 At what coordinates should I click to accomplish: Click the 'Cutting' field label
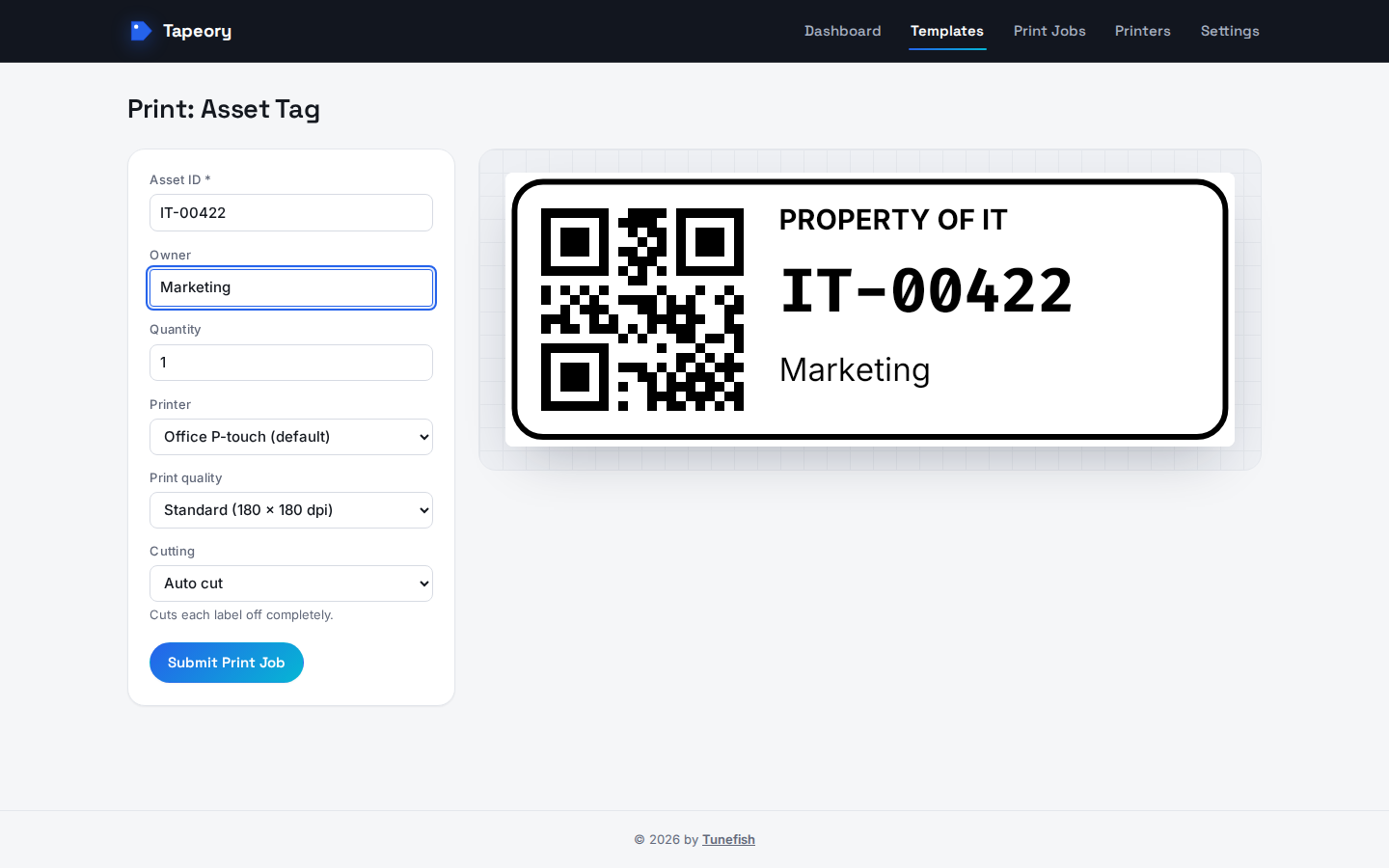click(x=173, y=552)
